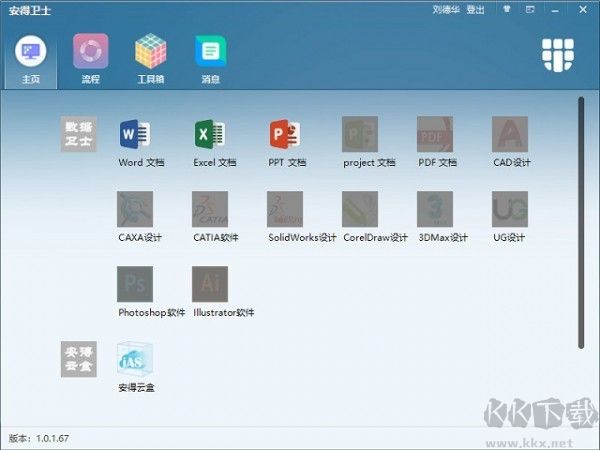
Task: Switch to the 流程 tab
Action: [x=90, y=56]
